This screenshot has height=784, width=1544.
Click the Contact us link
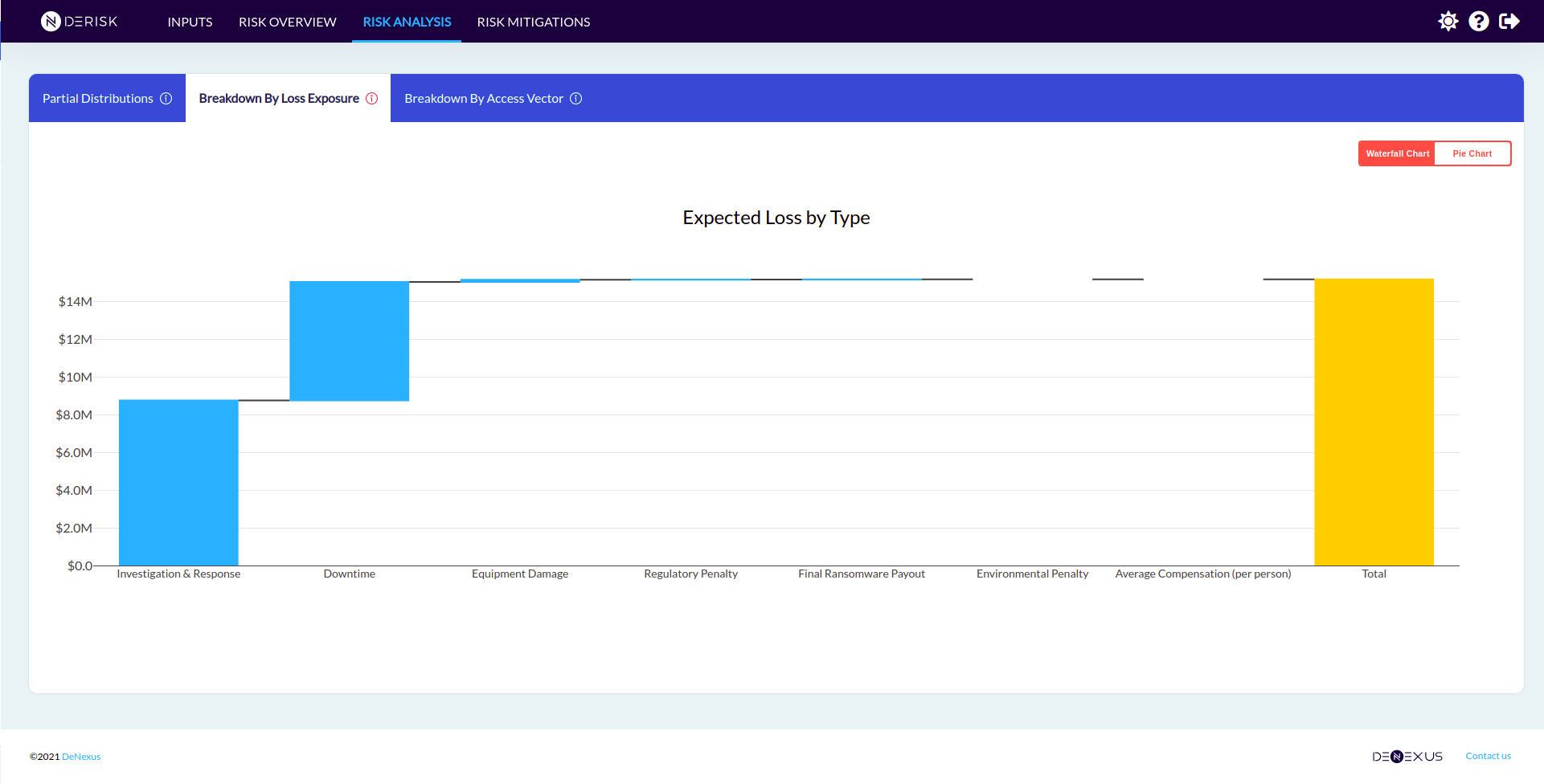pos(1488,756)
